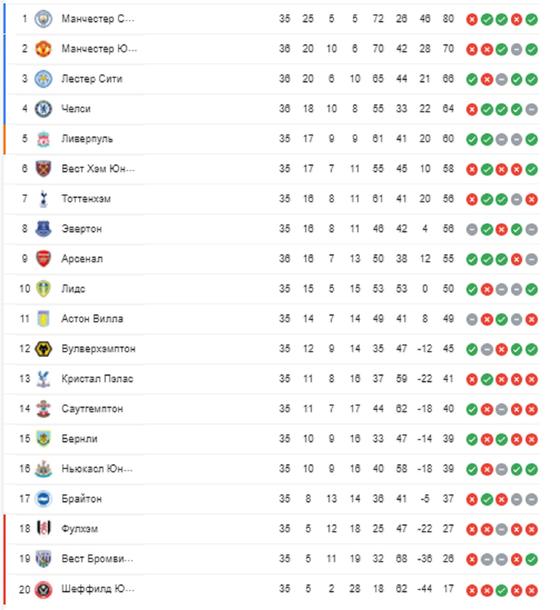Open the Кристал Пэлас team link
Image resolution: width=560 pixels, height=610 pixels.
tap(97, 379)
